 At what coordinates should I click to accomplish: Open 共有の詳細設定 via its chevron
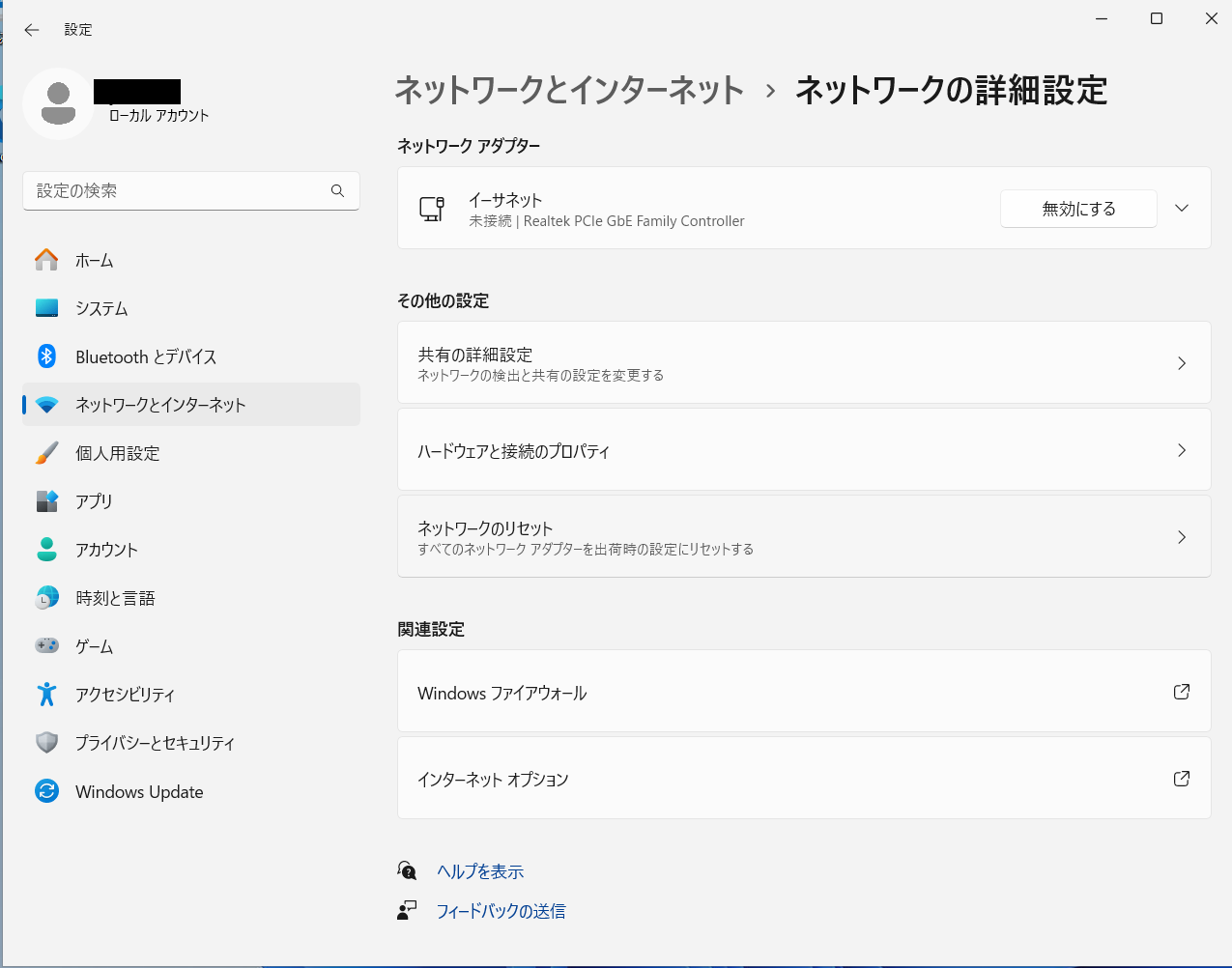[1181, 363]
